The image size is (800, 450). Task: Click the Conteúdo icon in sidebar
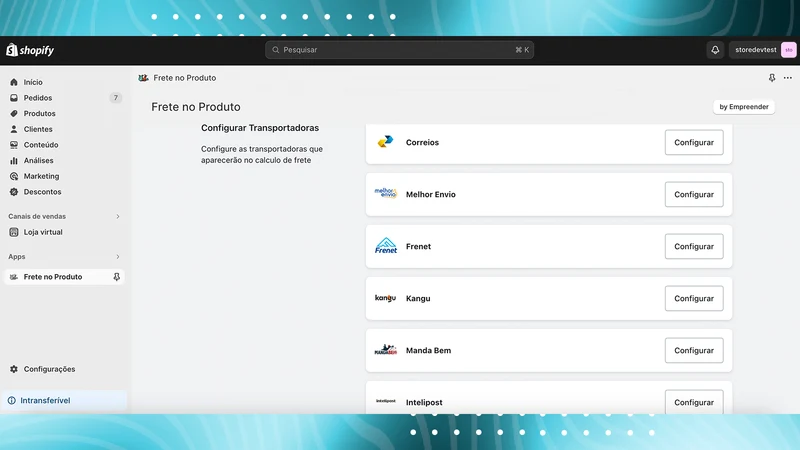tap(14, 145)
